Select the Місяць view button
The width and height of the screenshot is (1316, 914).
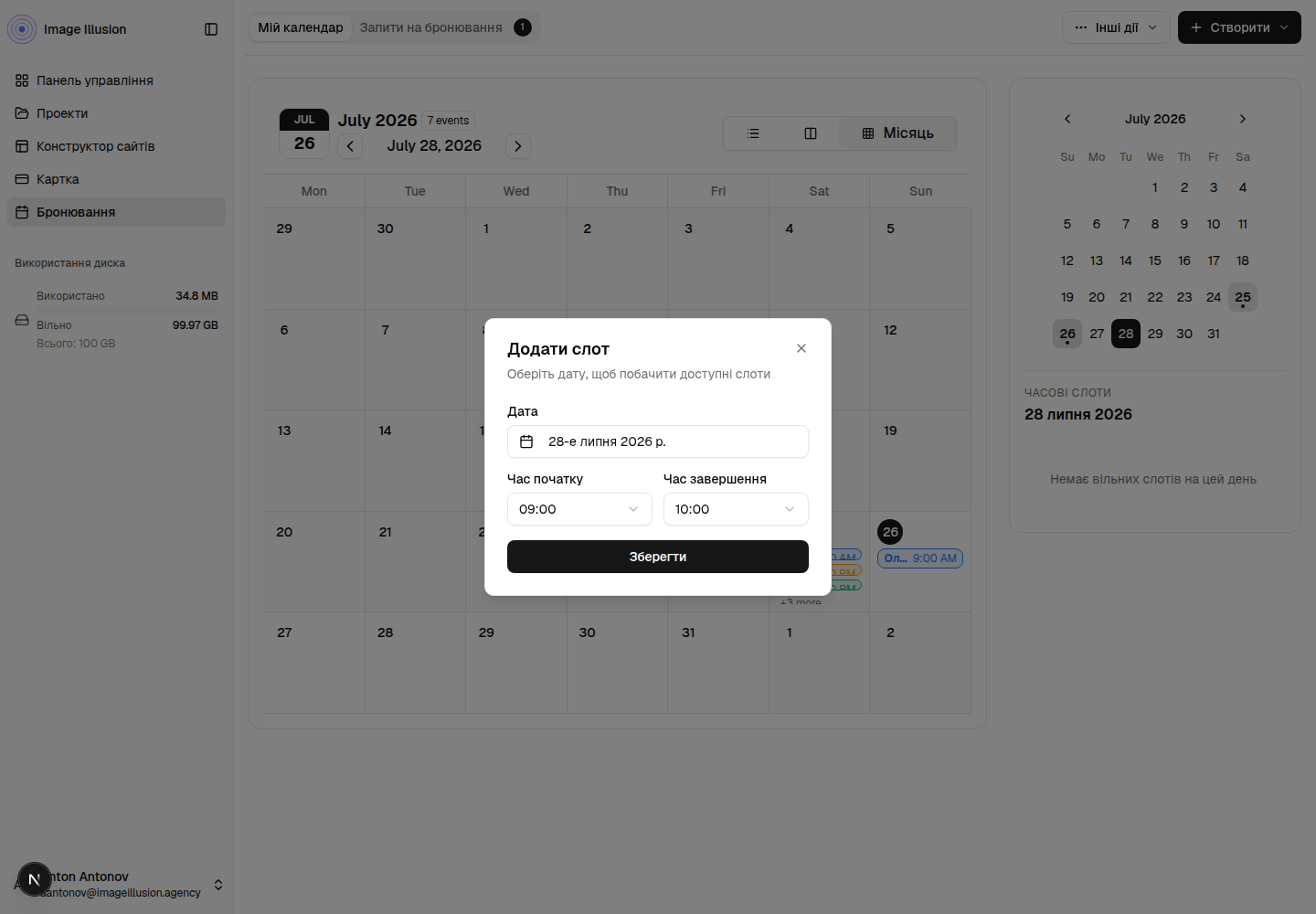coord(898,133)
